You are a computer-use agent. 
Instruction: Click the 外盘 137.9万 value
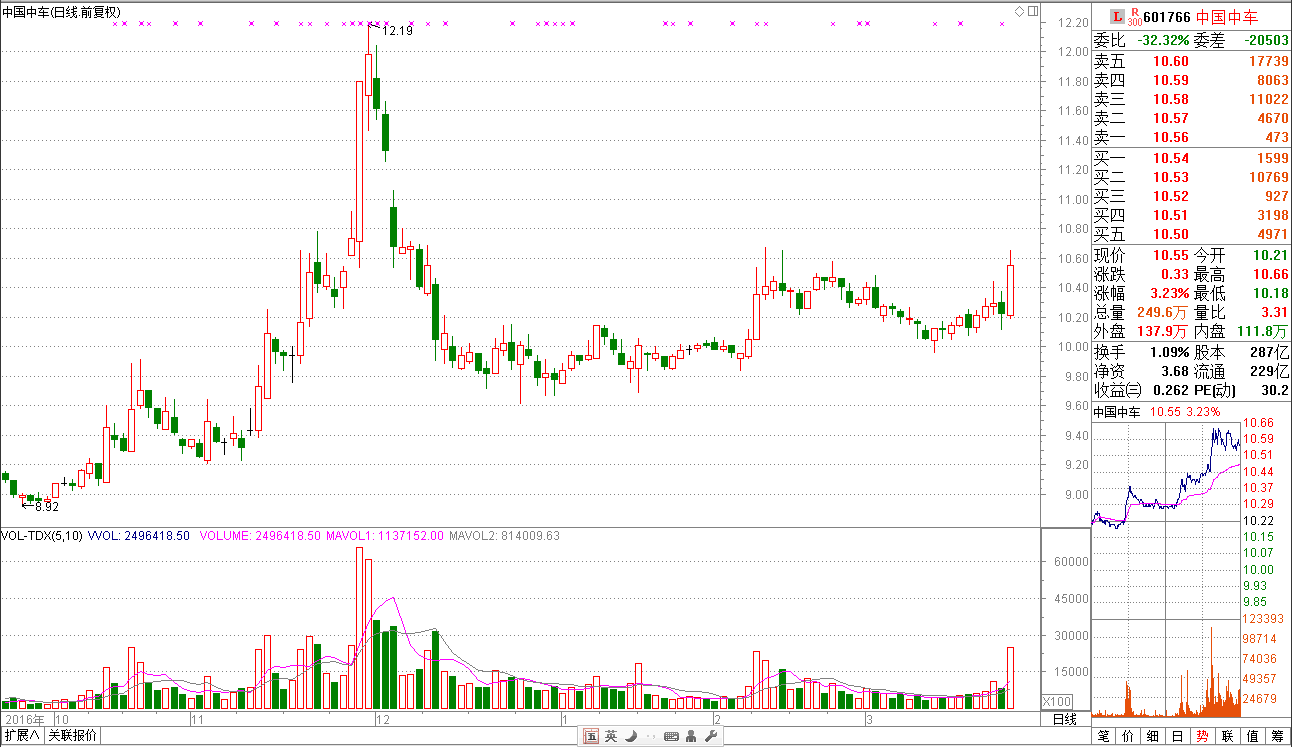(x=1163, y=331)
